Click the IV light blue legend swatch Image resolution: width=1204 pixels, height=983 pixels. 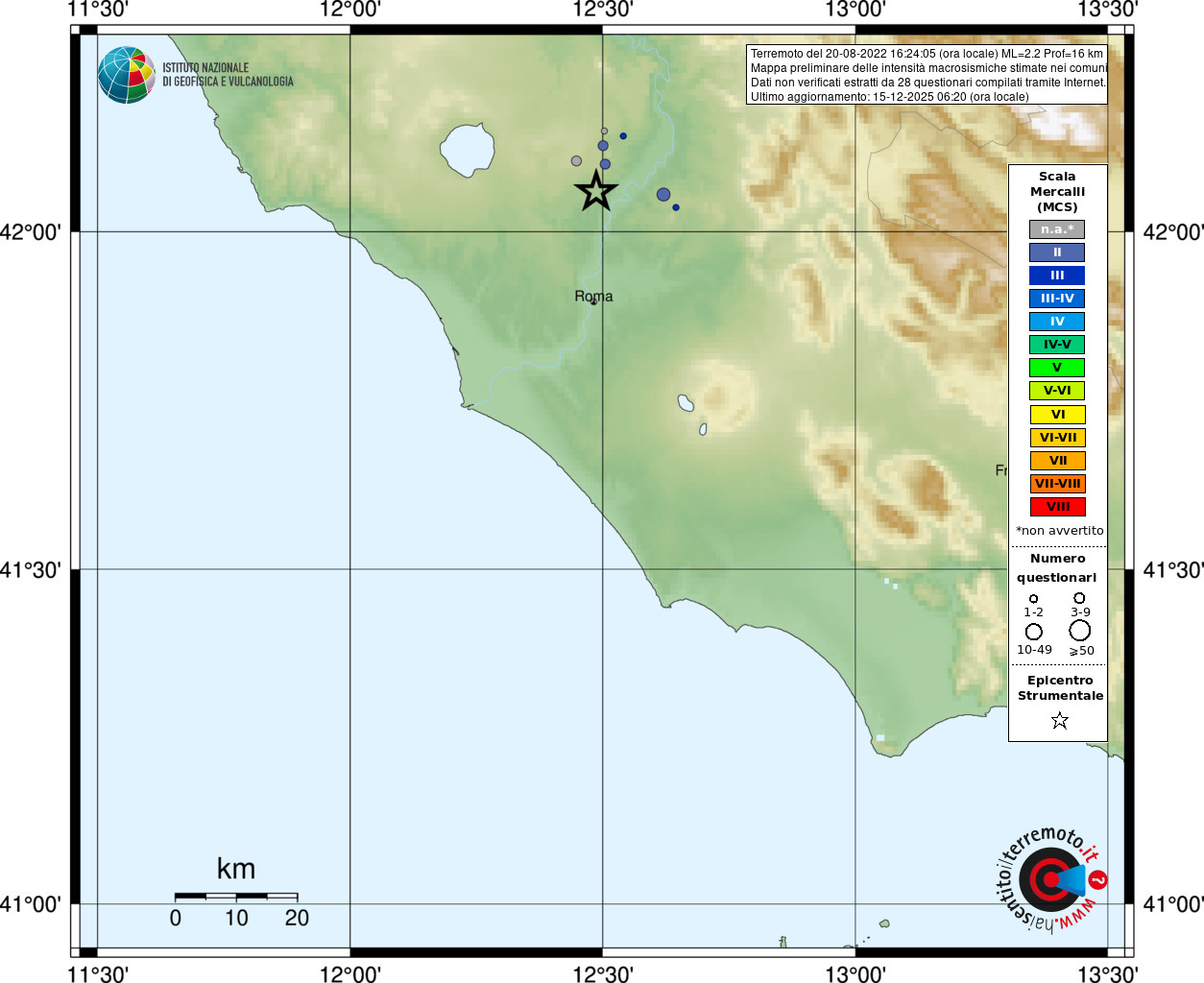coord(1057,322)
